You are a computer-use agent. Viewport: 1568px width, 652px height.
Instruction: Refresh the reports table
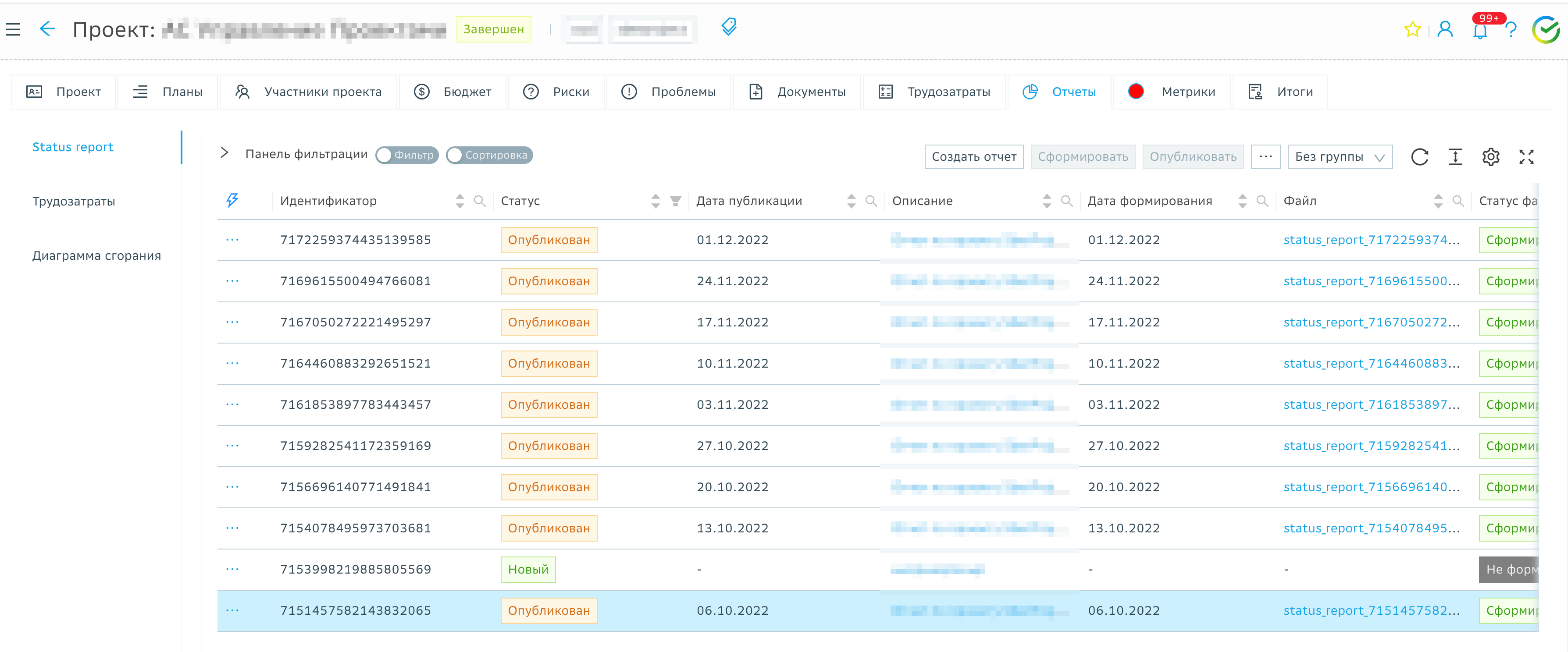[x=1420, y=157]
